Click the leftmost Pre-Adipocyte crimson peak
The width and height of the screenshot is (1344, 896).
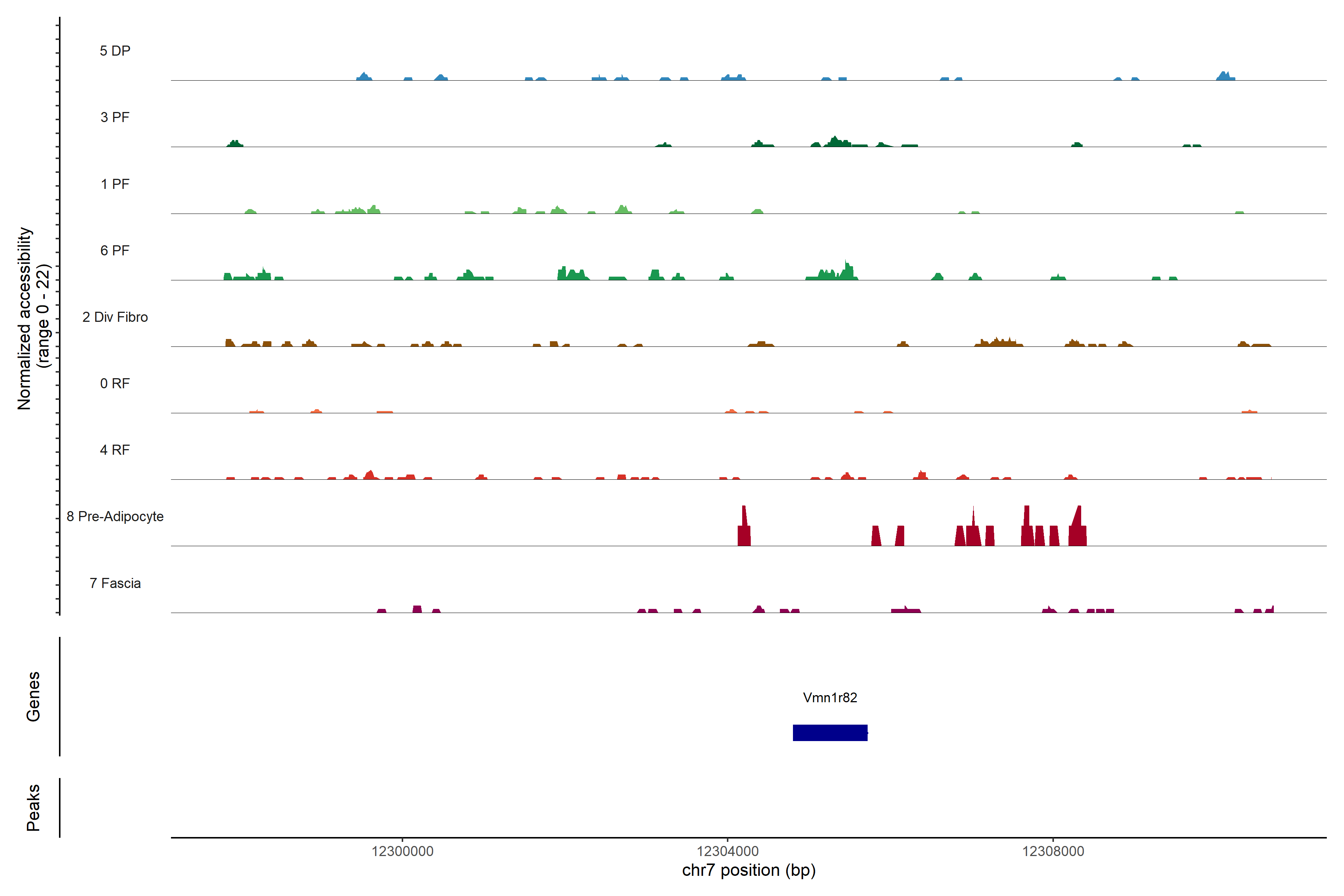pyautogui.click(x=744, y=534)
